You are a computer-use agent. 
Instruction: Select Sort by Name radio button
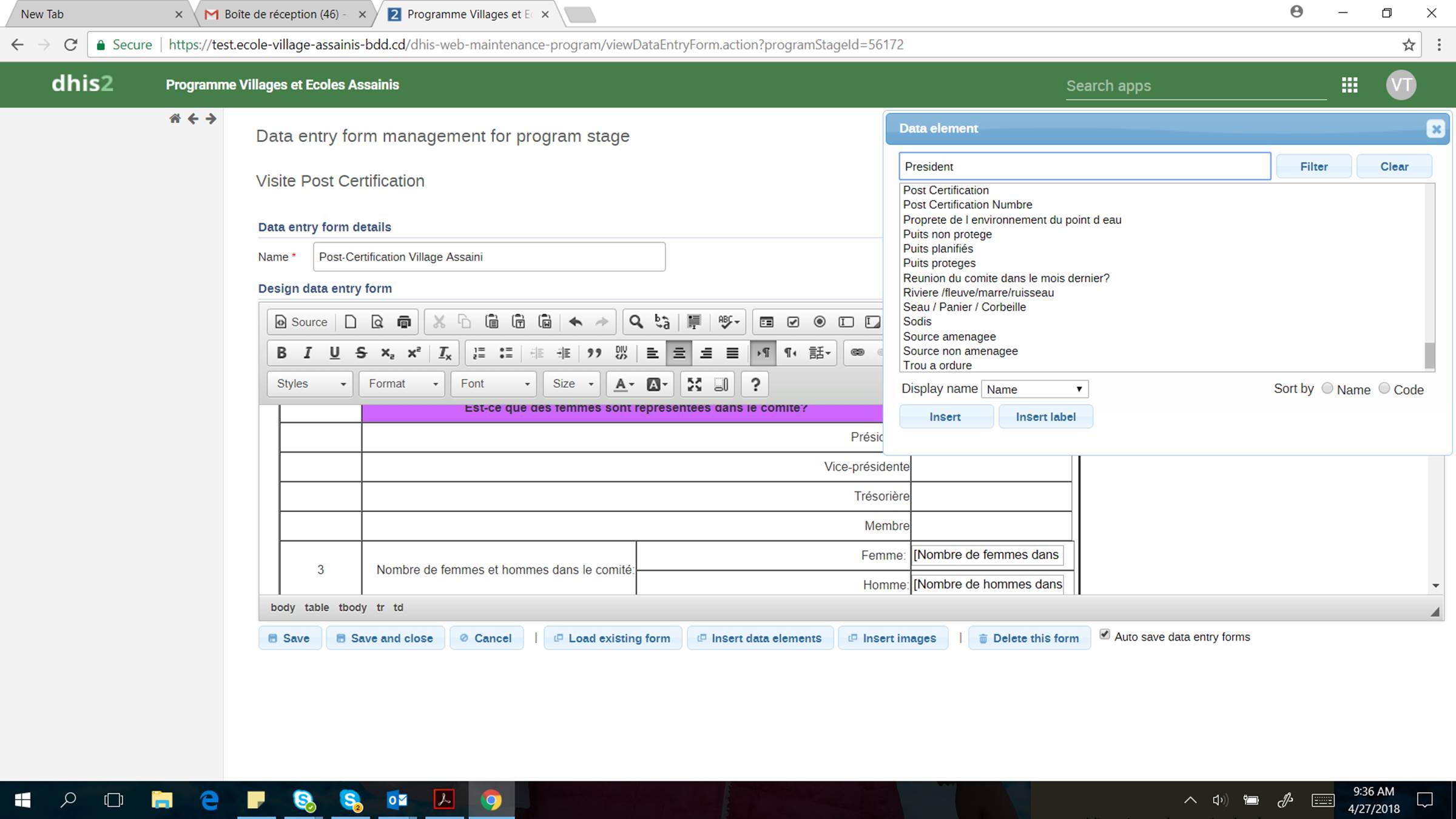point(1327,388)
